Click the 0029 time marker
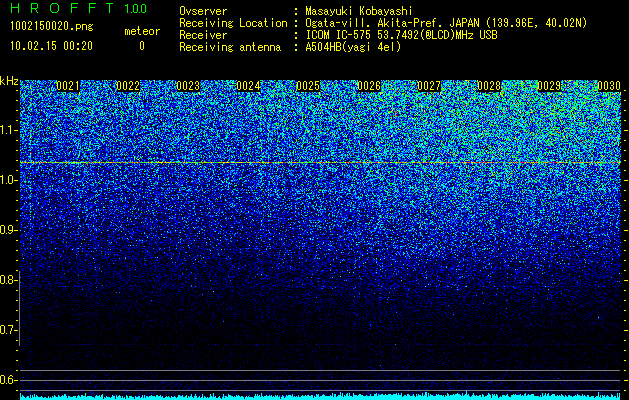Viewport: 629px width, 400px height. pyautogui.click(x=549, y=86)
